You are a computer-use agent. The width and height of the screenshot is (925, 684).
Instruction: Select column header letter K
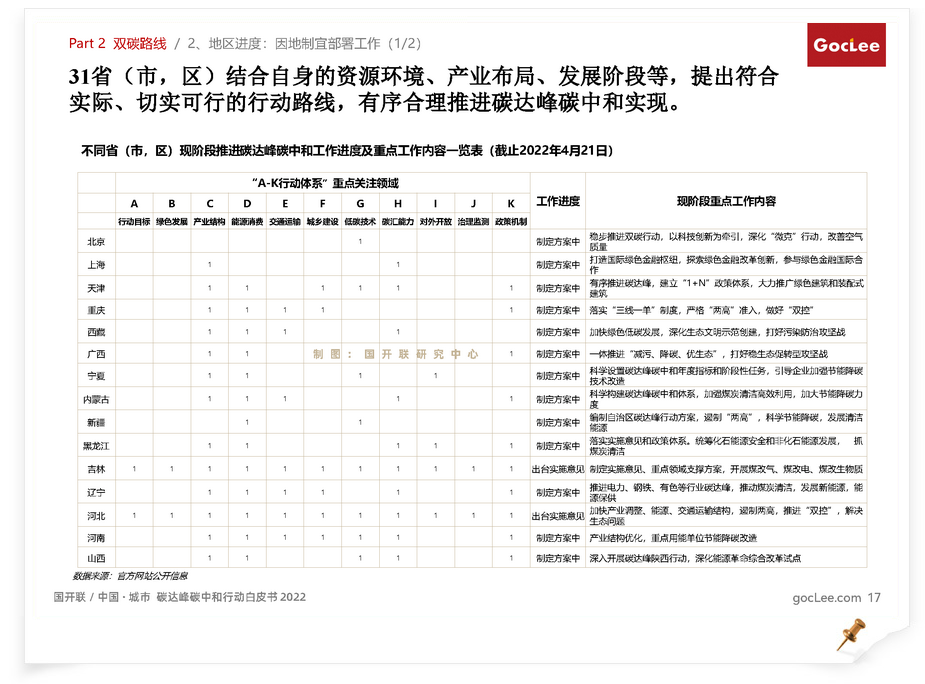511,203
